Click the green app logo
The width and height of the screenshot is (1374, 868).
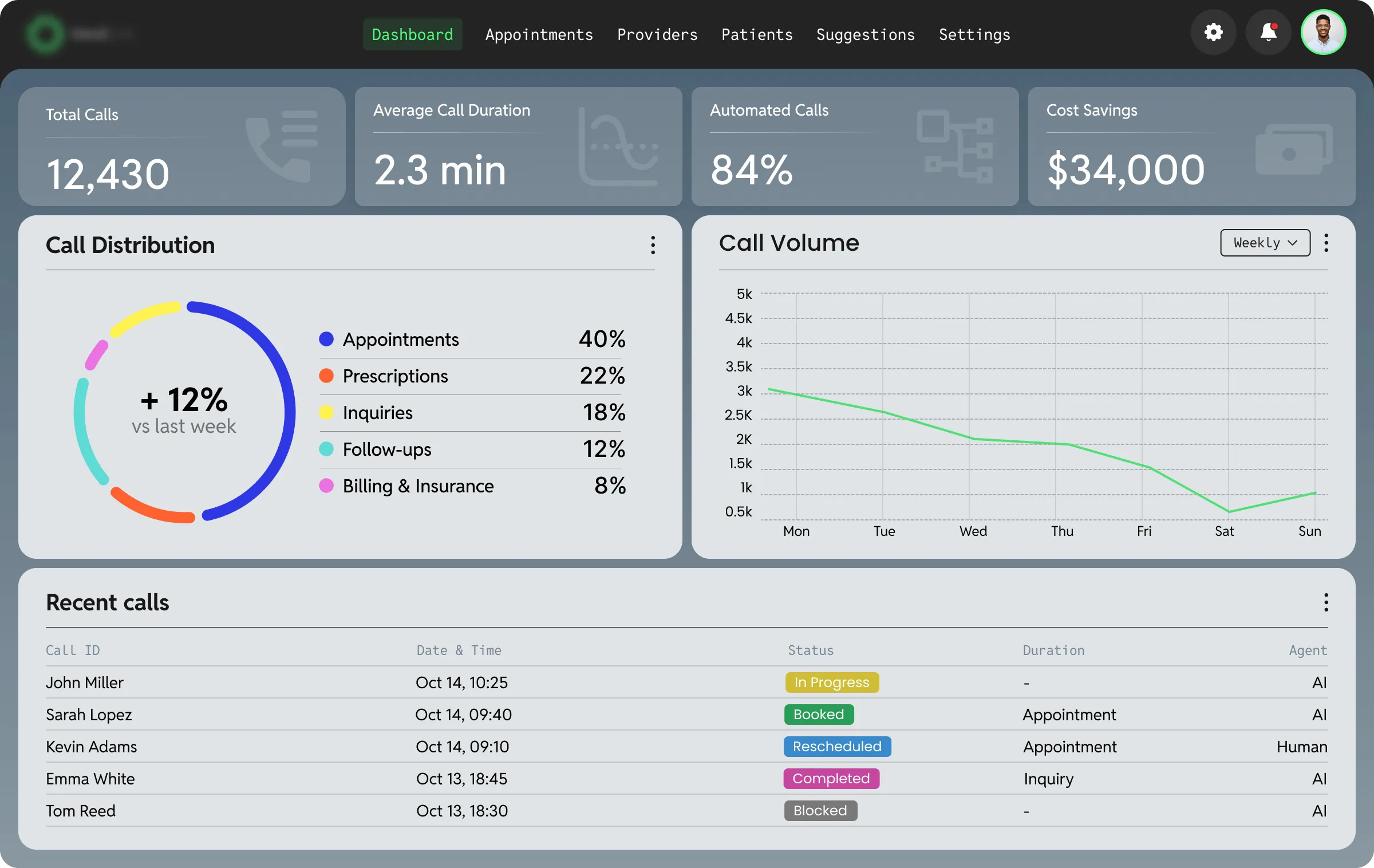tap(45, 34)
